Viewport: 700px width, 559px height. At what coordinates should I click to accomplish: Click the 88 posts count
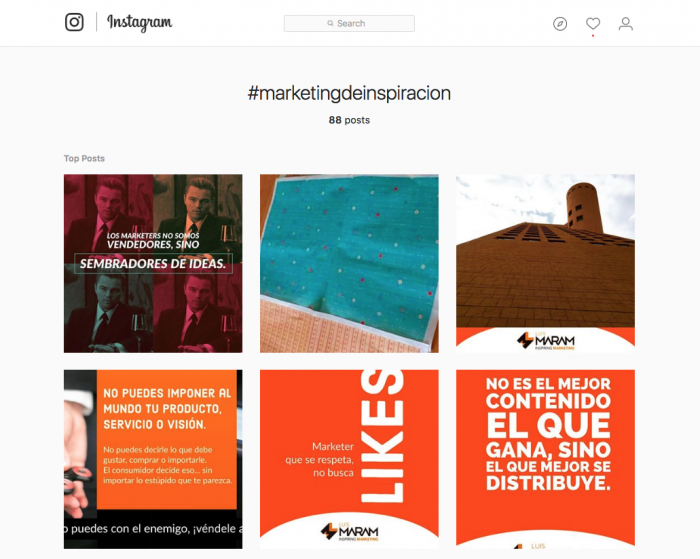tap(349, 120)
